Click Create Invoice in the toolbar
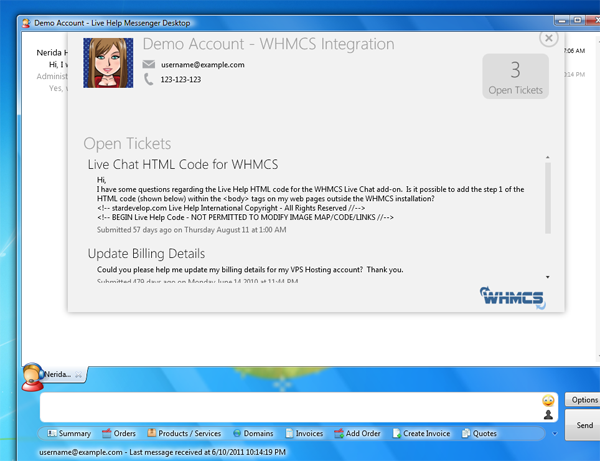The image size is (600, 461). 421,433
